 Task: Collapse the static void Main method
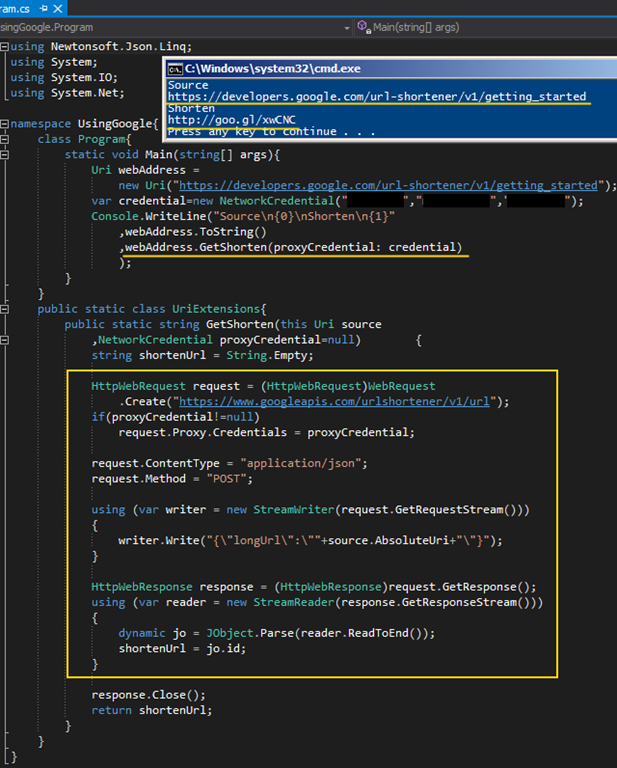point(5,155)
